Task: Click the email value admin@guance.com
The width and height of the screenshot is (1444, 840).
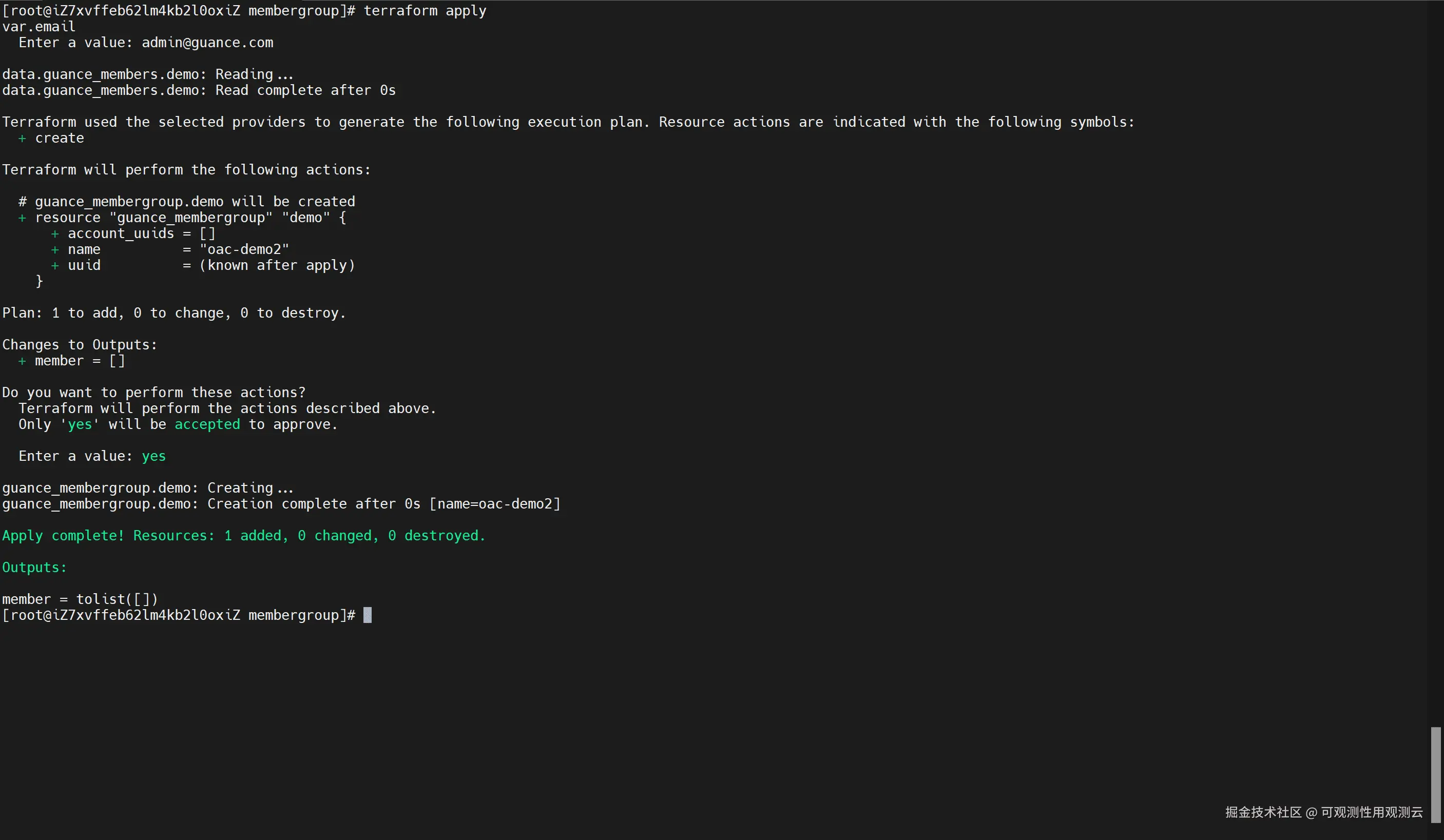Action: 207,43
